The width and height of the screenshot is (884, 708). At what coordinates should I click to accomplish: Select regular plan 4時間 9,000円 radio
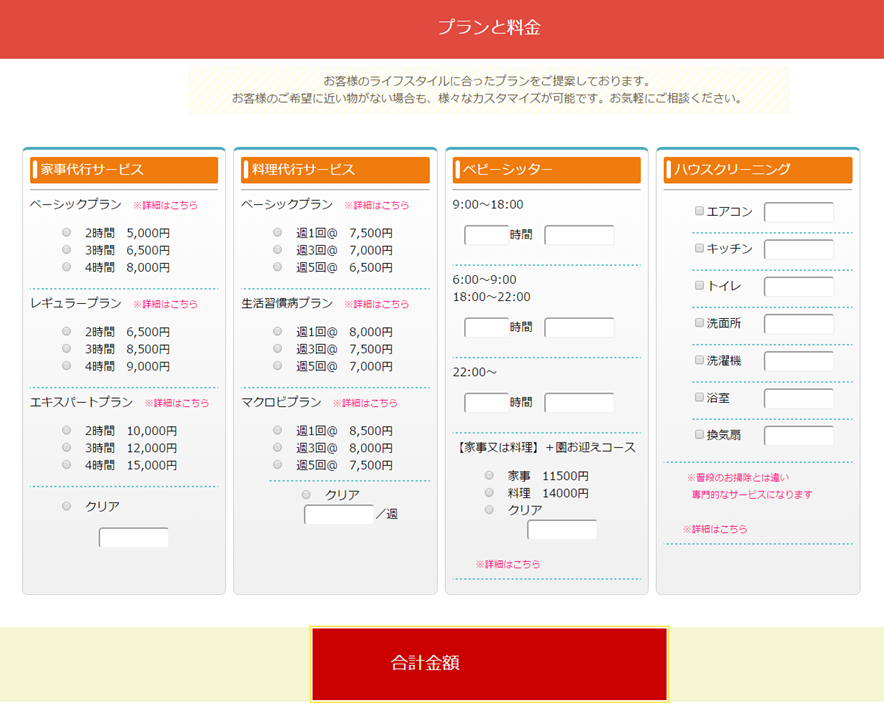tap(67, 365)
